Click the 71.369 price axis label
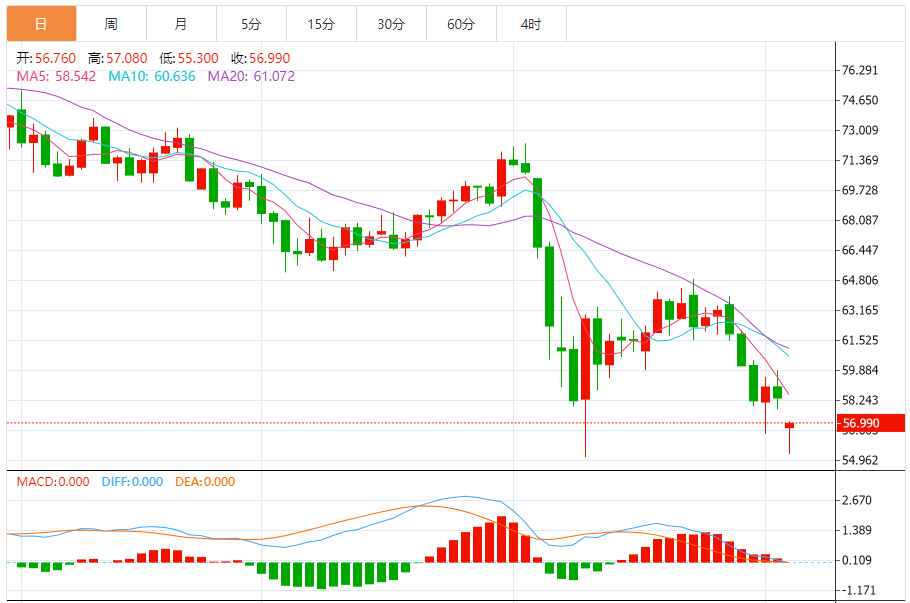The width and height of the screenshot is (910, 603). pos(860,160)
